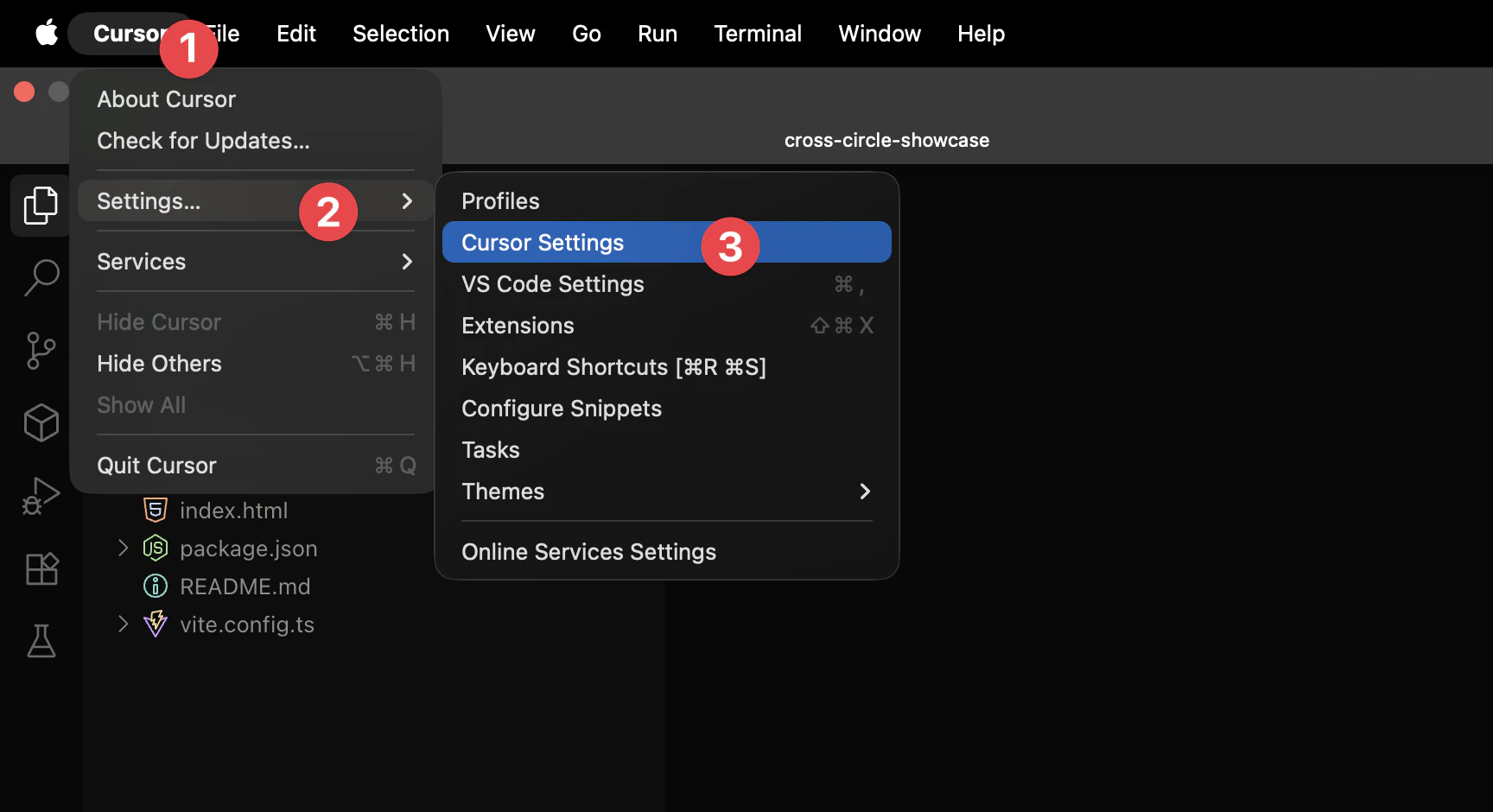Screen dimensions: 1493x812
Task: Open the Testing flask icon
Action: click(x=41, y=641)
